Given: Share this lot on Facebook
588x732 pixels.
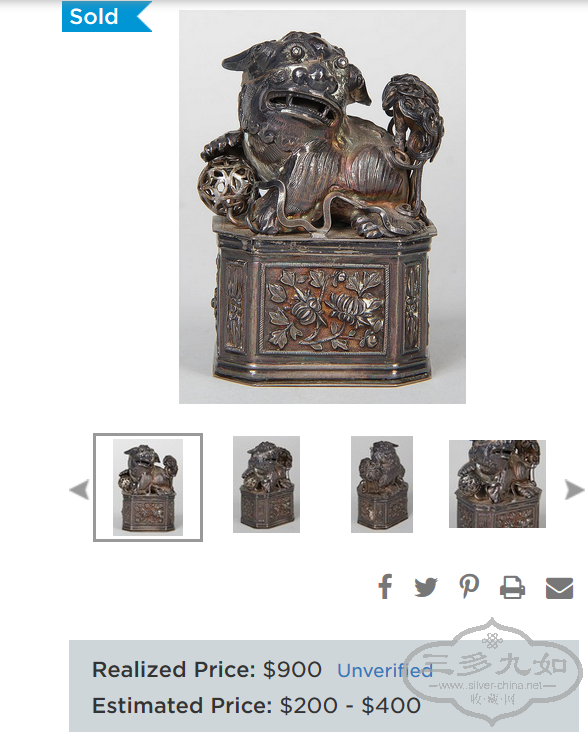Looking at the screenshot, I should [x=385, y=586].
